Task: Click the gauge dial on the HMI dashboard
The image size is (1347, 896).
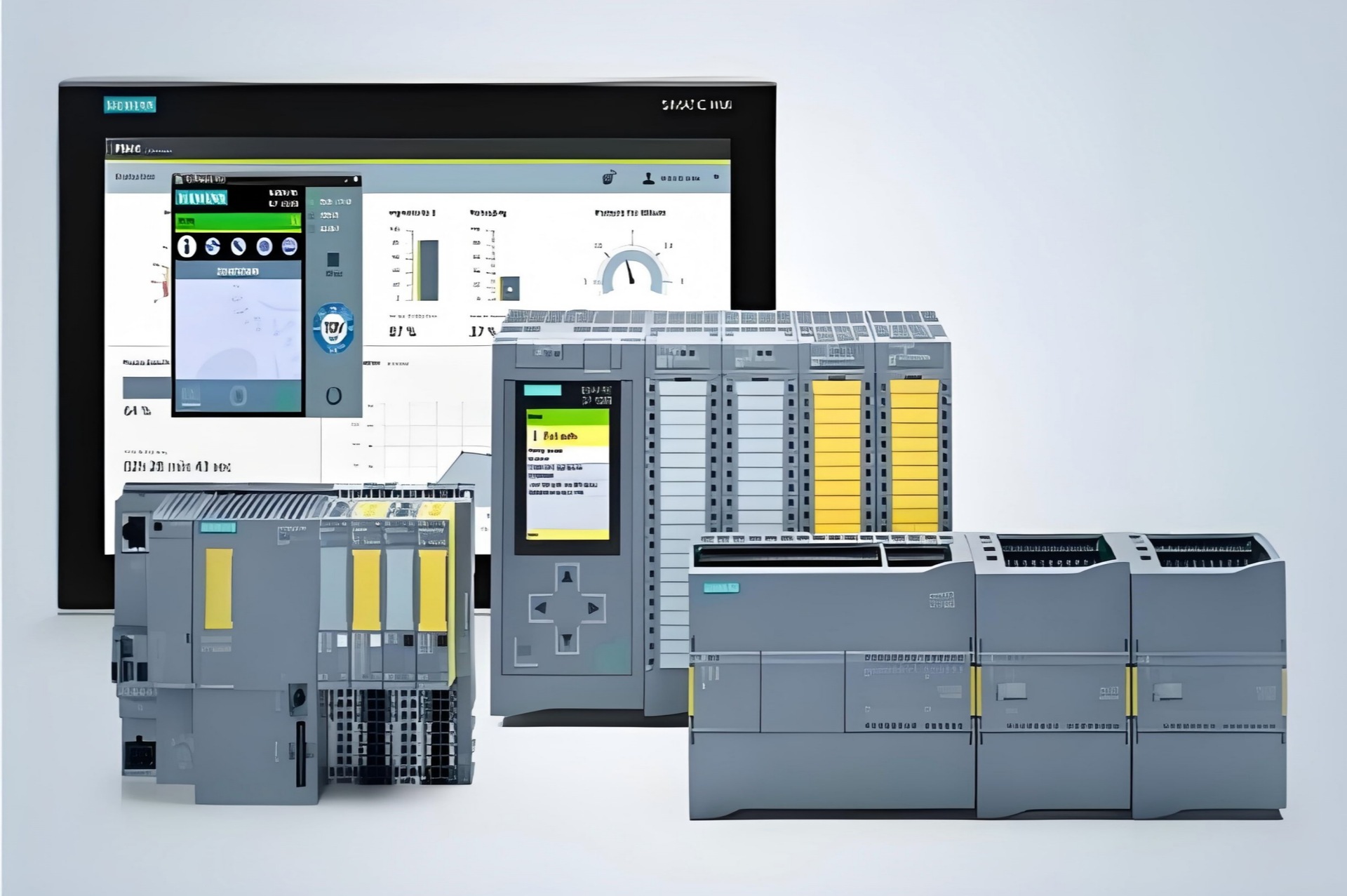Action: 631,272
